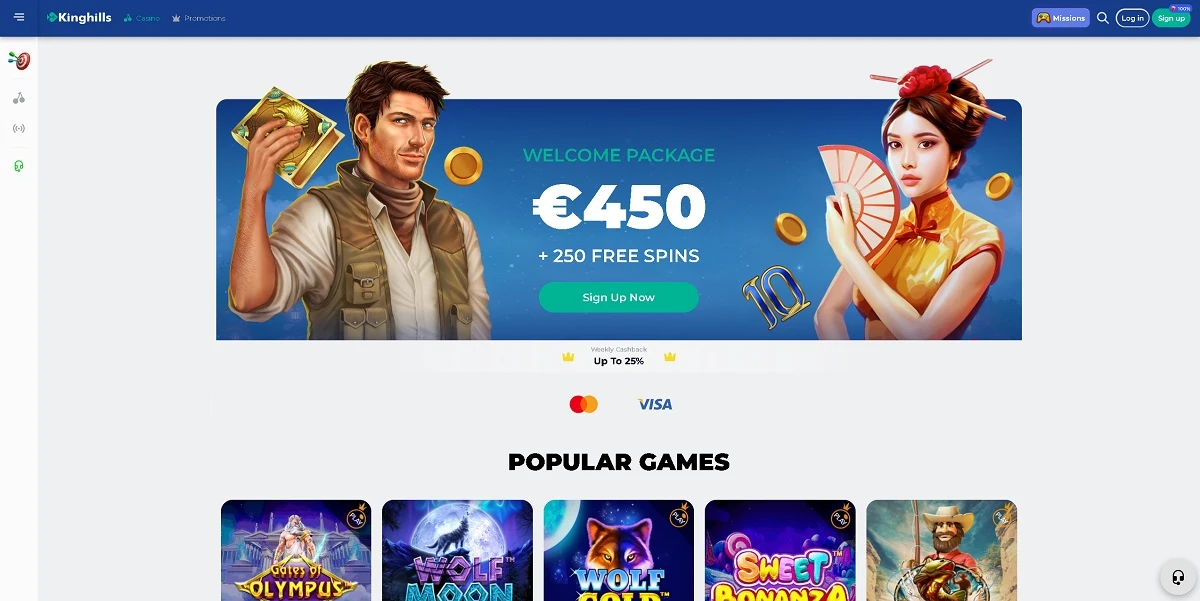Open the live casino broadcast sidebar icon
The width and height of the screenshot is (1200, 601).
click(x=19, y=129)
